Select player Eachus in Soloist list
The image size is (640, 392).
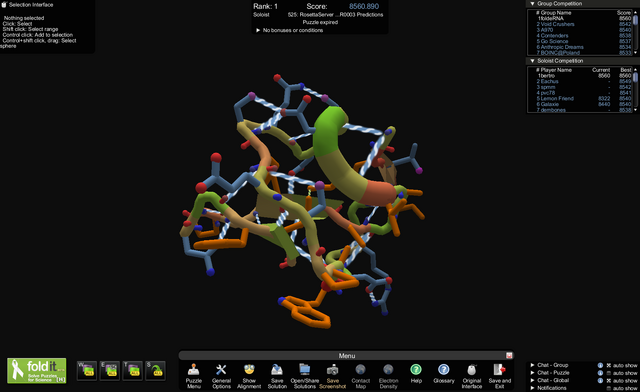click(584, 81)
